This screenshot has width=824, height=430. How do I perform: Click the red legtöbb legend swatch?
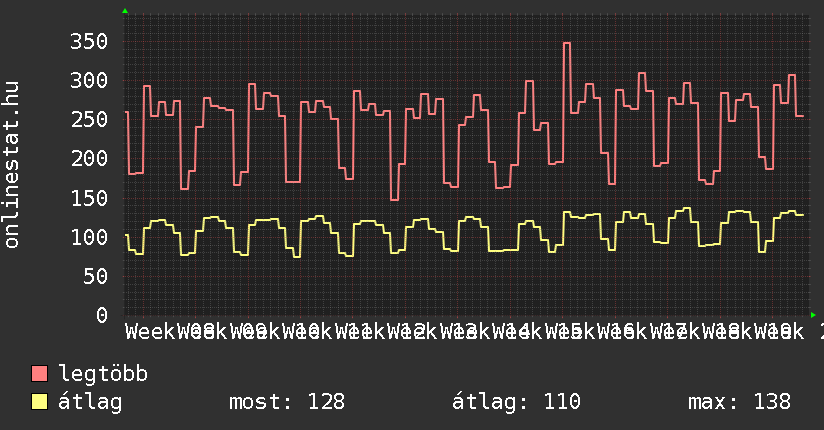39,374
